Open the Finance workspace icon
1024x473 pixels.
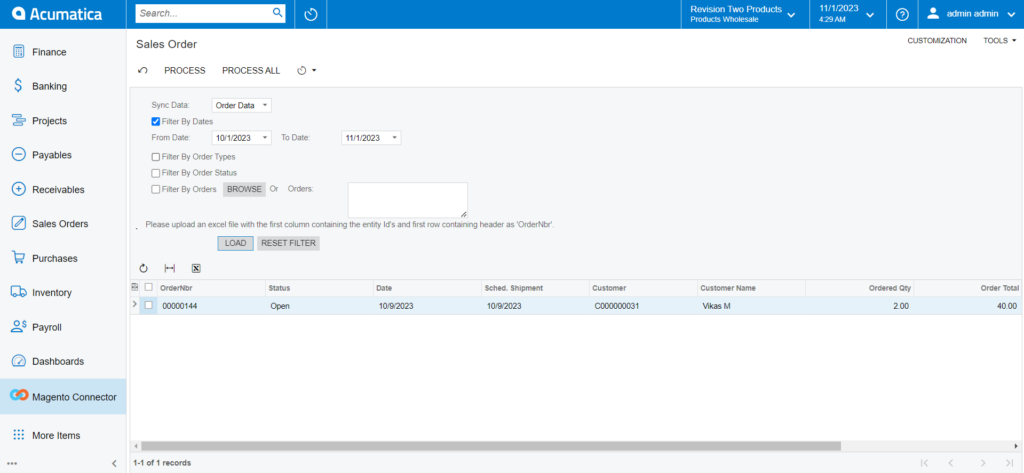(x=18, y=52)
